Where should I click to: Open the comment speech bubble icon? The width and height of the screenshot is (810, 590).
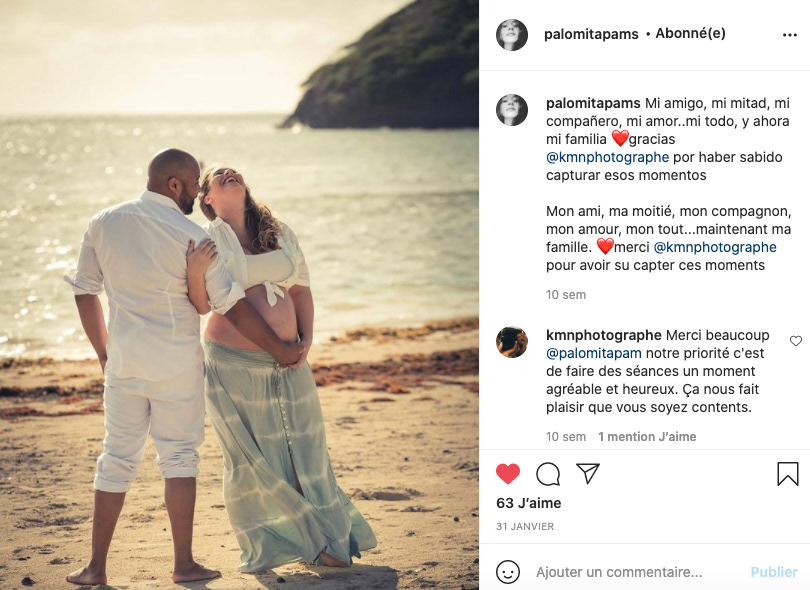click(548, 474)
